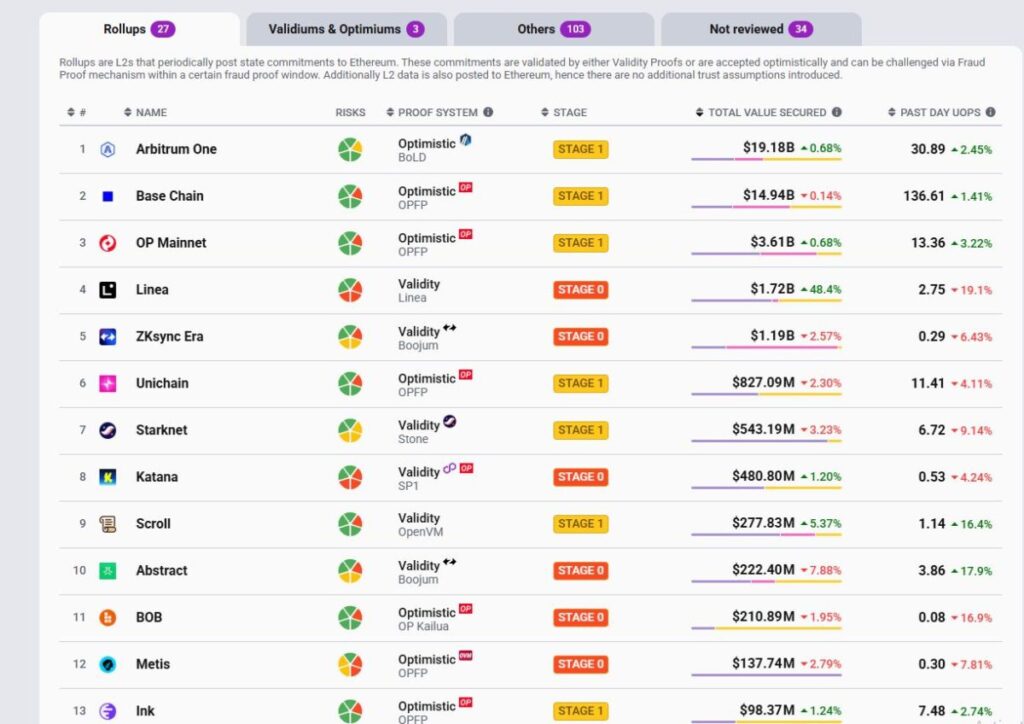Click the ZK stack arrows badge in Abstract row
This screenshot has height=724, width=1024.
tap(449, 561)
